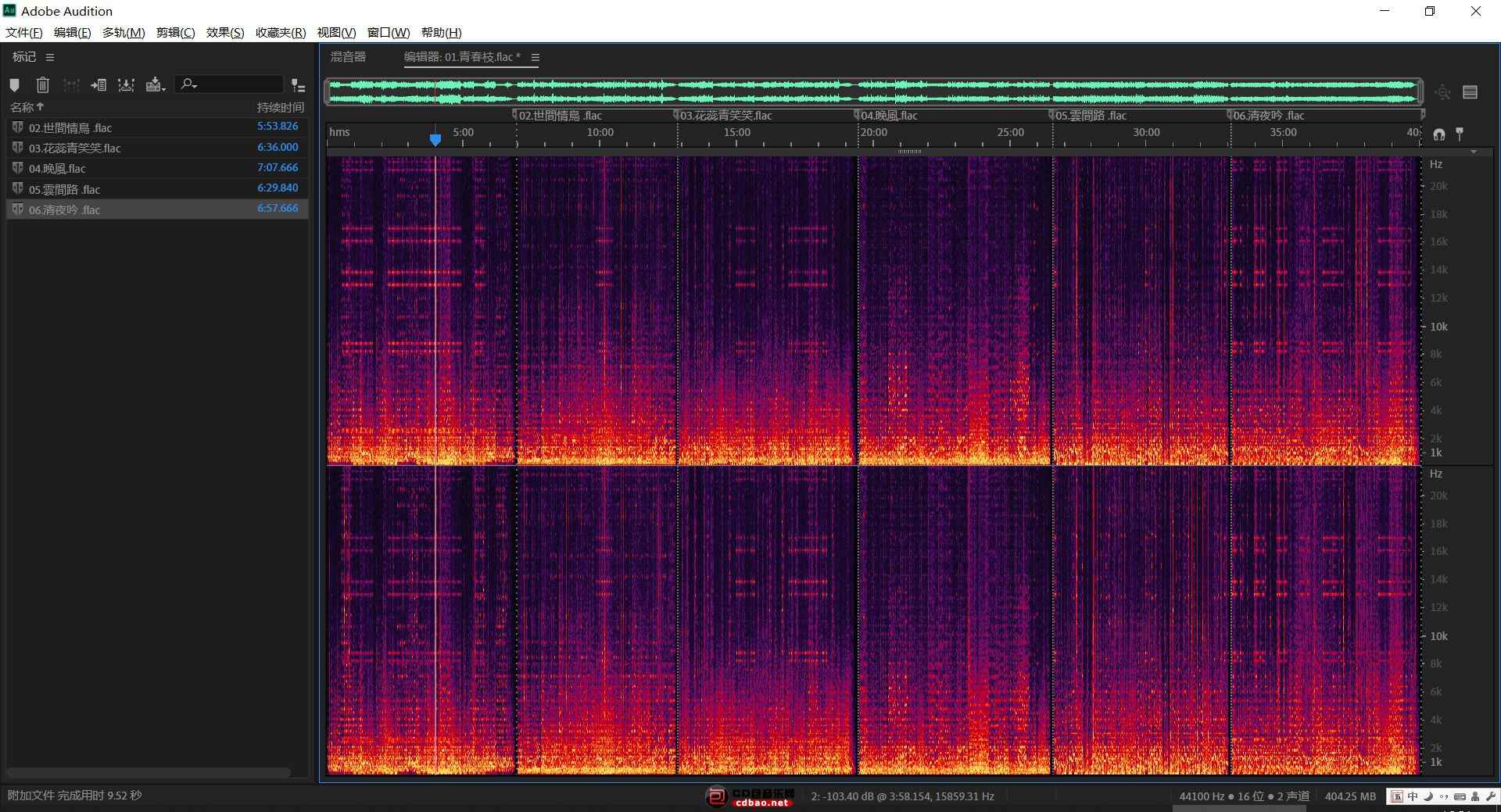Sort markers by 持续时间 column
Viewport: 1501px width, 812px height.
click(x=280, y=107)
